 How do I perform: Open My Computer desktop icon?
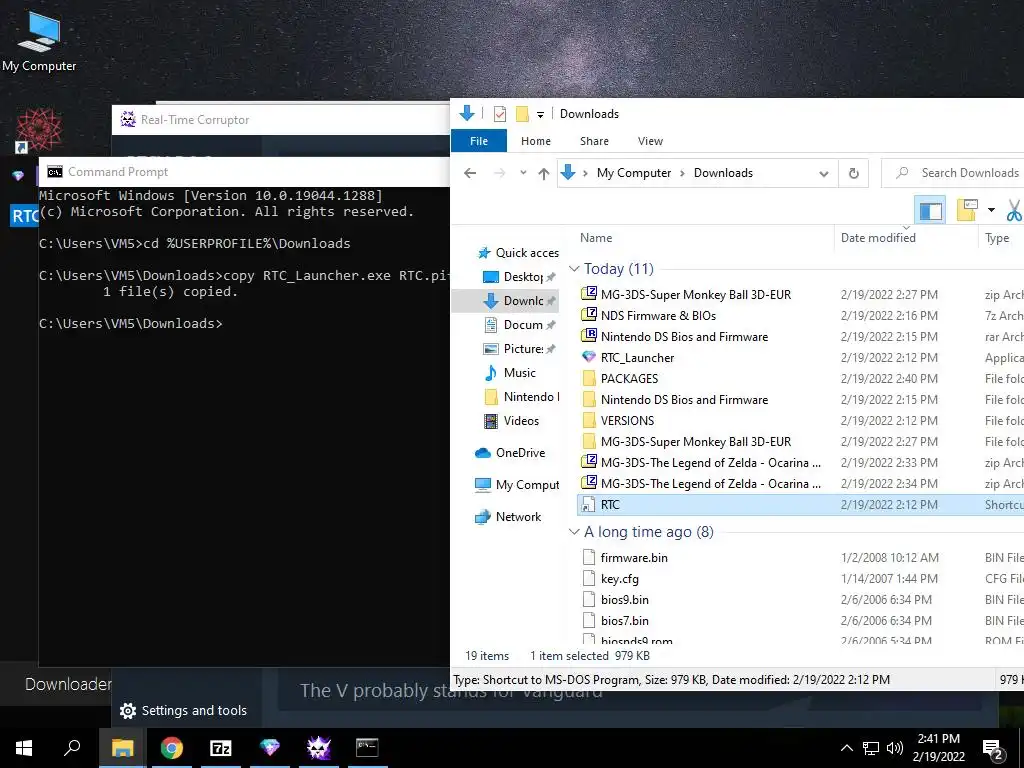click(x=39, y=41)
